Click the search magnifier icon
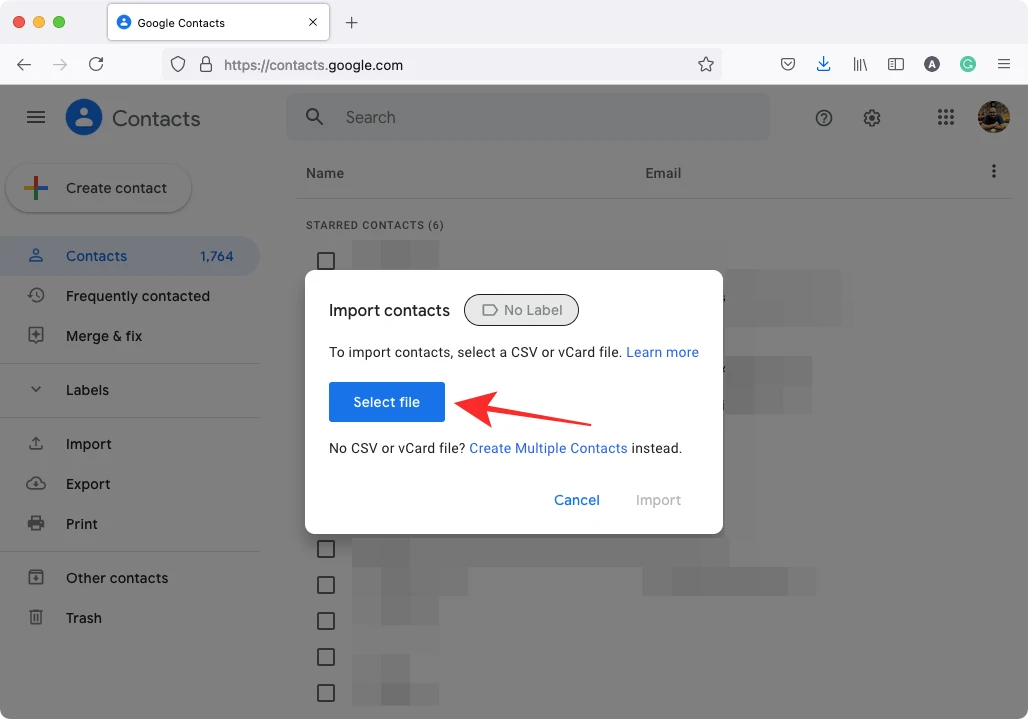The image size is (1028, 719). tap(315, 117)
